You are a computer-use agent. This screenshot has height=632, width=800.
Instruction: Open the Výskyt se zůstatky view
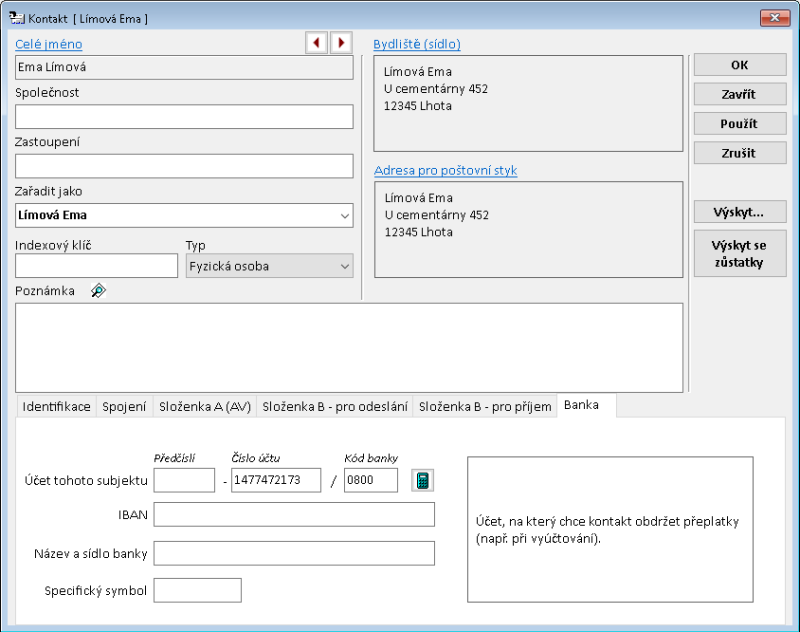coord(739,252)
